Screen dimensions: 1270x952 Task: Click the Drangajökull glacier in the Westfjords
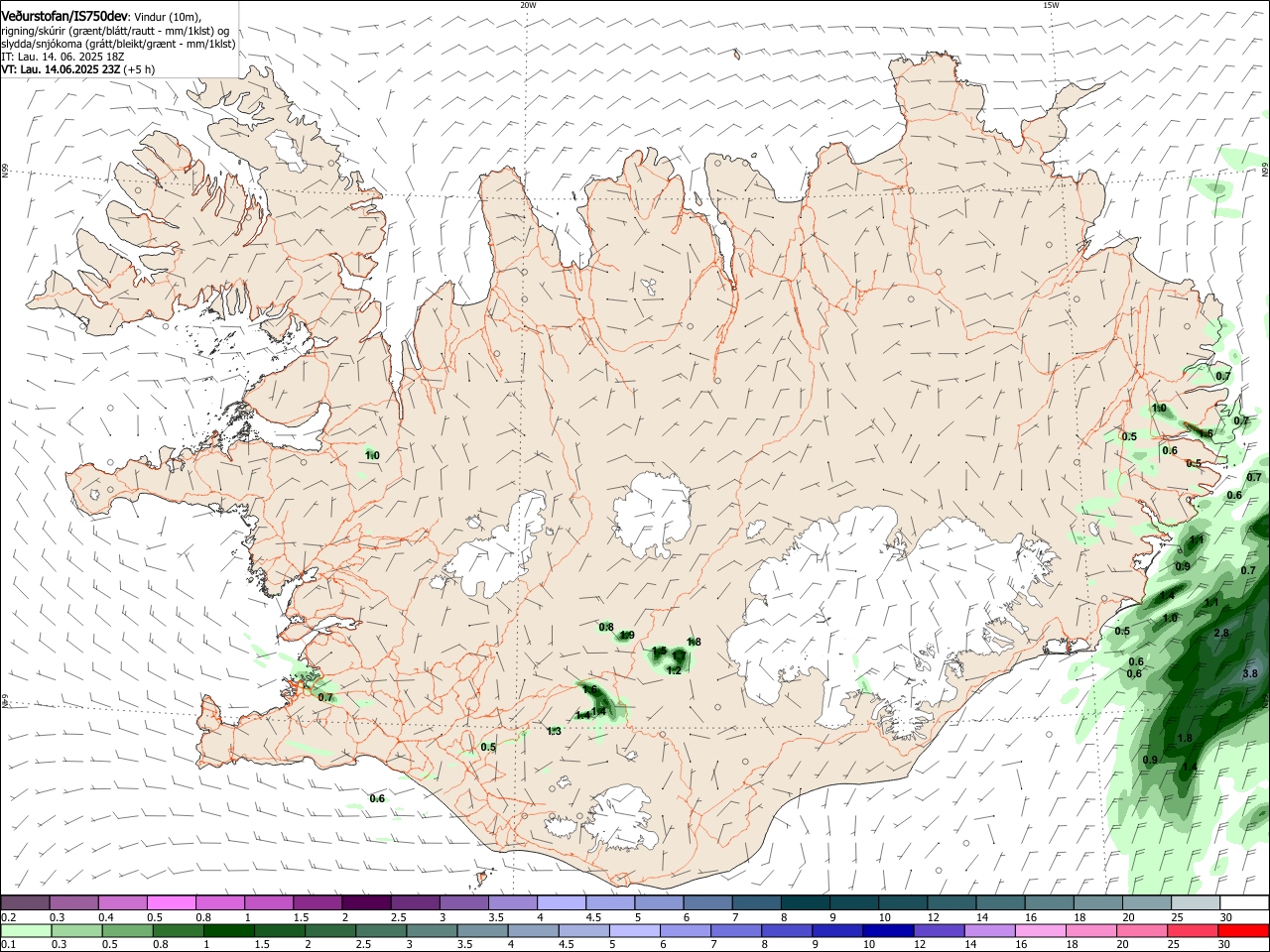click(289, 152)
